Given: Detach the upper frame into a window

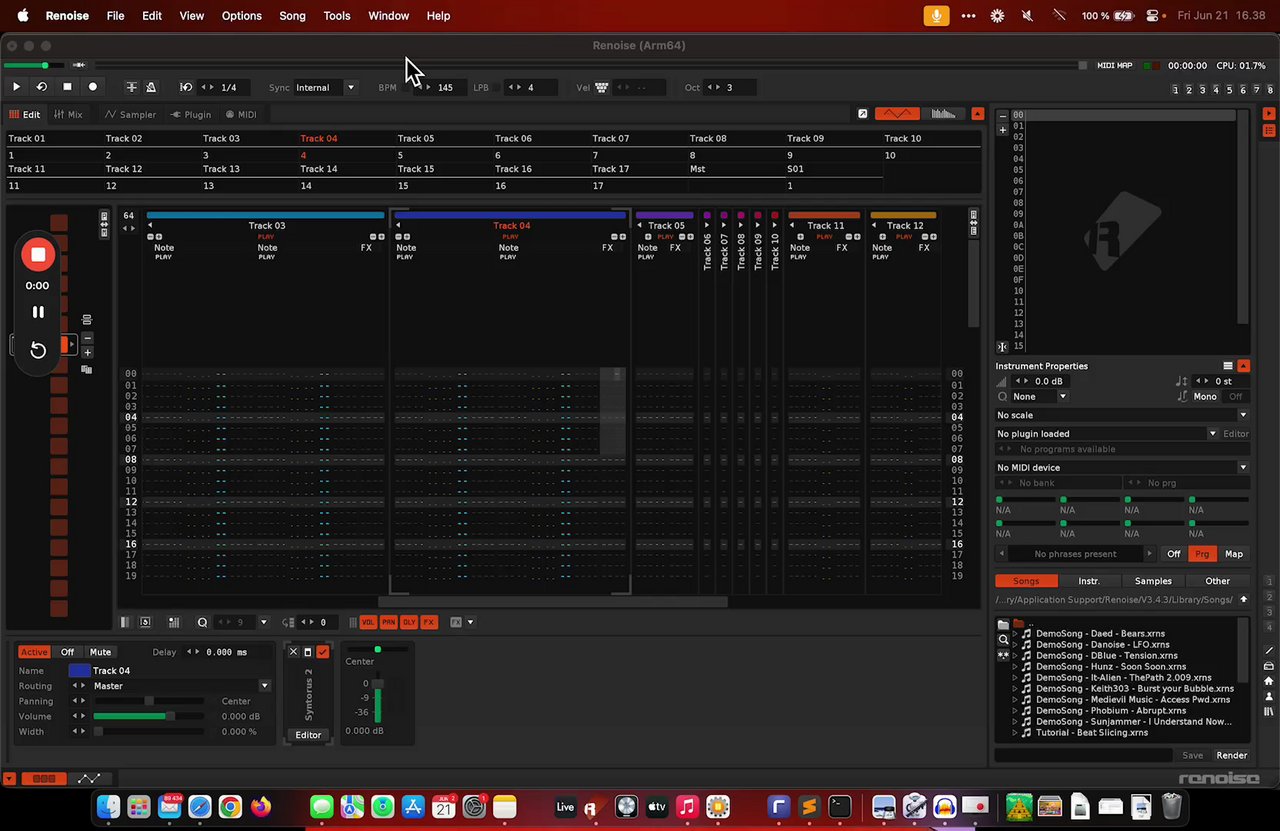Looking at the screenshot, I should (862, 114).
